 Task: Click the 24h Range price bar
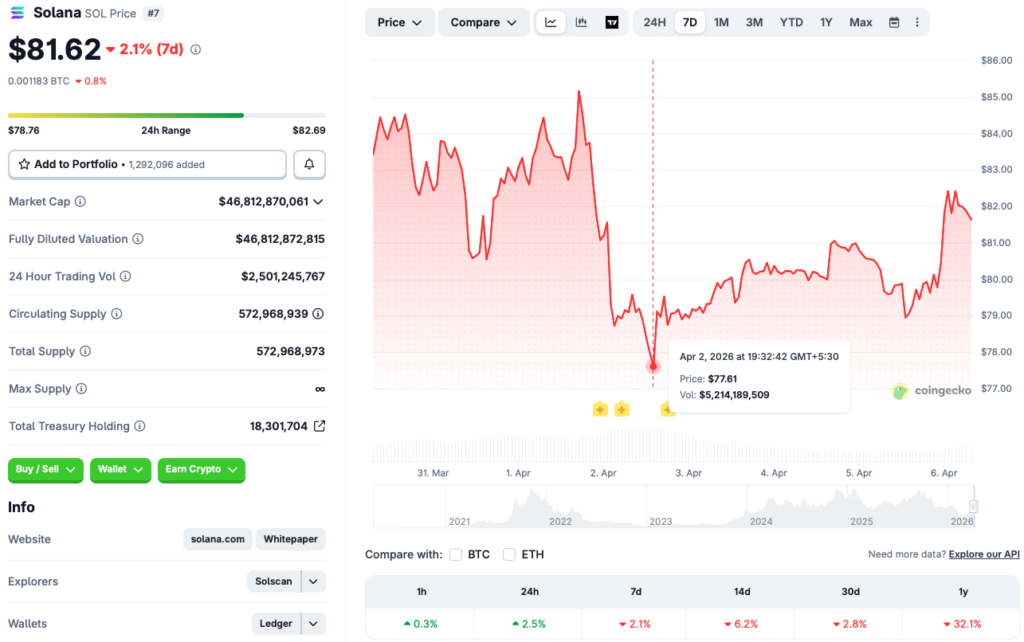click(x=164, y=116)
